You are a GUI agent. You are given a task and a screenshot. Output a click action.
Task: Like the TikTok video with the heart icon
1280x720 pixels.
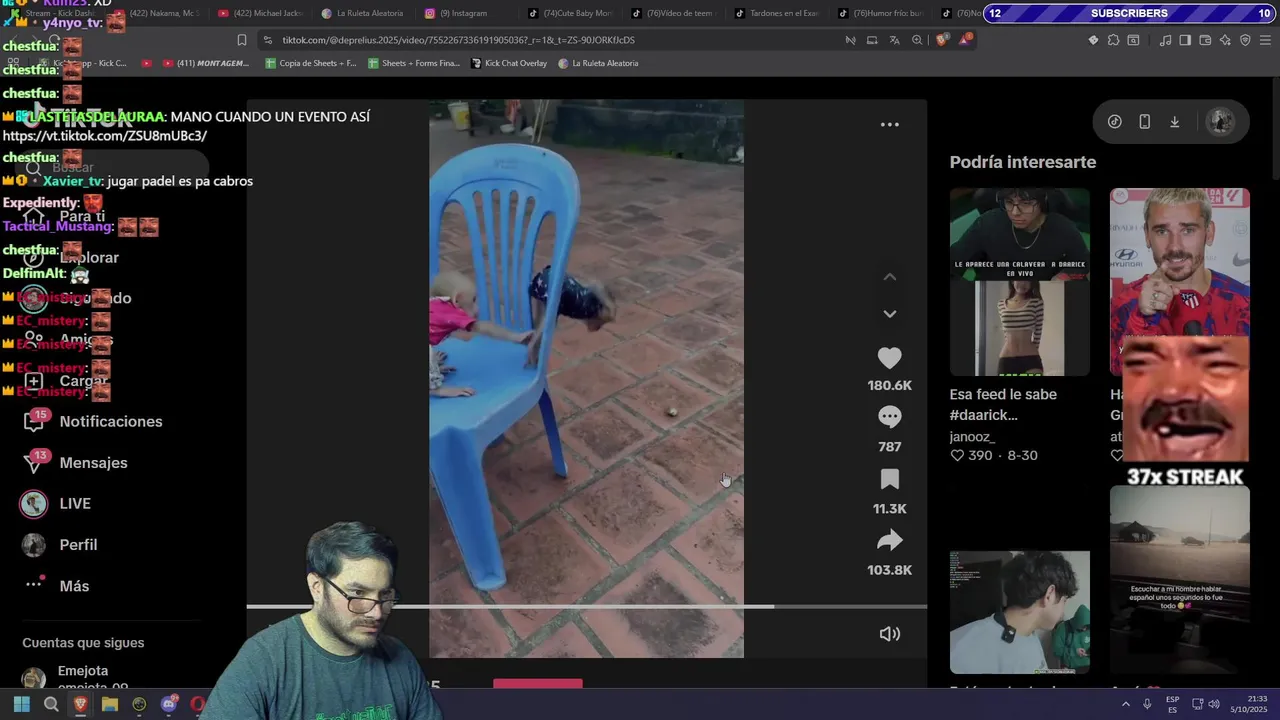click(889, 358)
